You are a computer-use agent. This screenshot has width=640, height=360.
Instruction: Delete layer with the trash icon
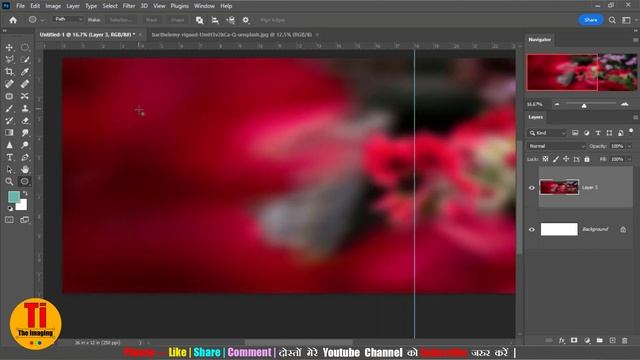click(x=624, y=340)
